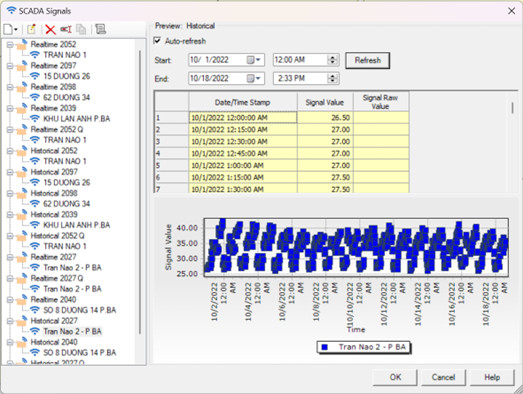The width and height of the screenshot is (523, 394).
Task: Select SO 8 DUONG 14 P.BA under Historical 2040
Action: [80, 353]
